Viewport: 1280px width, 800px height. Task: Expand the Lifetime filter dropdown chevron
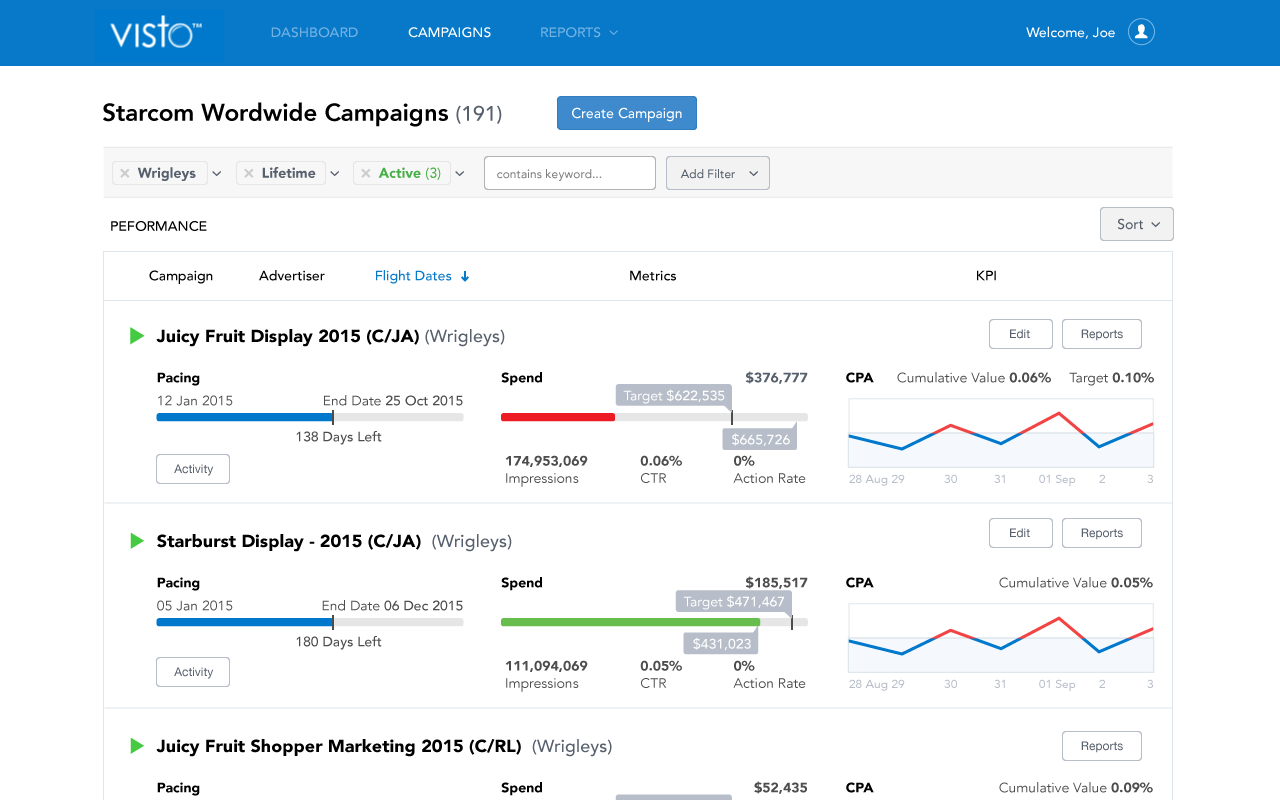(335, 174)
